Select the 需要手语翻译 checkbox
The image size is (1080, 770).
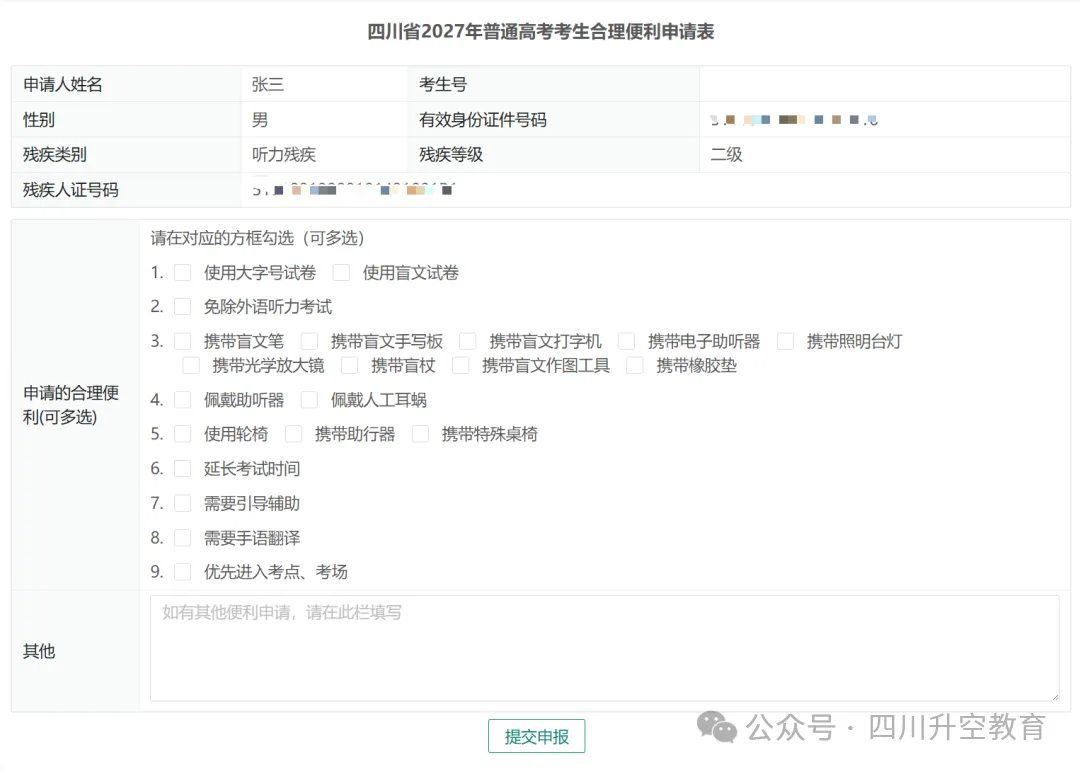point(183,538)
